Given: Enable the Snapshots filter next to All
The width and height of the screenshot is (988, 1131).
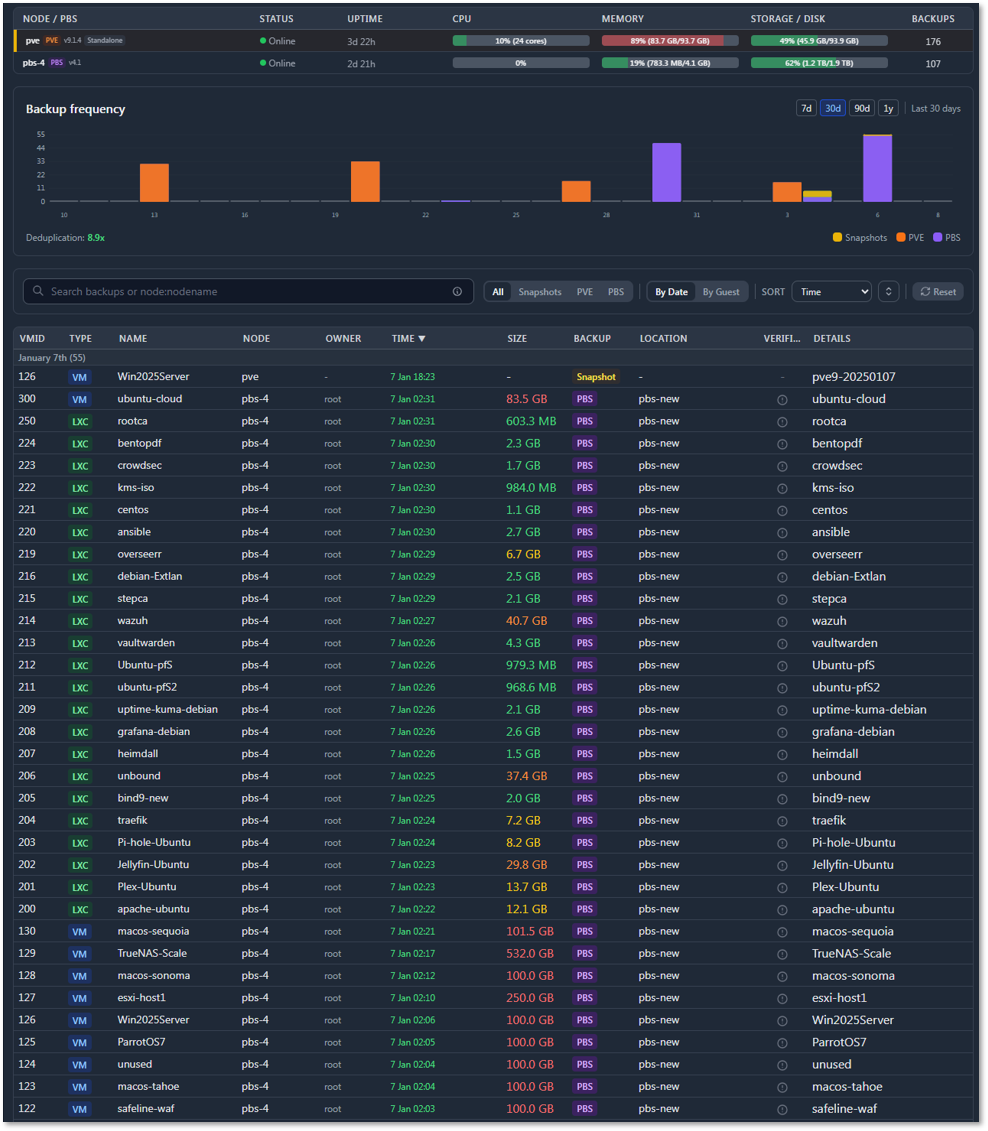Looking at the screenshot, I should (x=540, y=291).
